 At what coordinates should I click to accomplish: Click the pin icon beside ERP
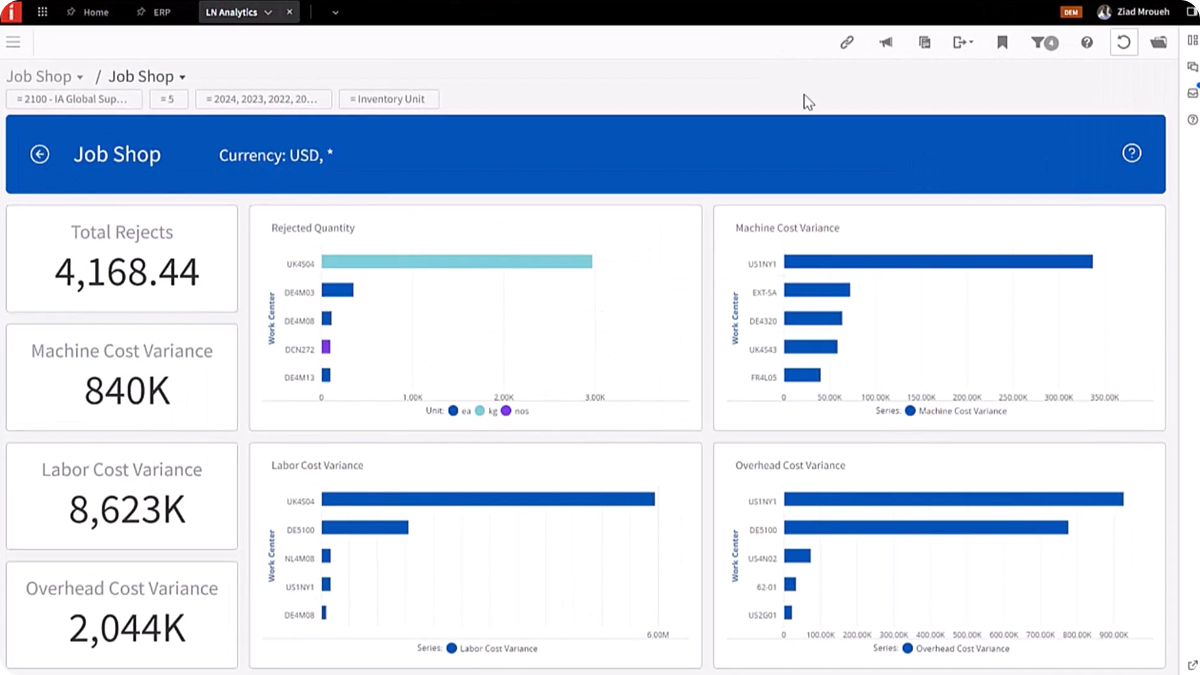pyautogui.click(x=141, y=12)
